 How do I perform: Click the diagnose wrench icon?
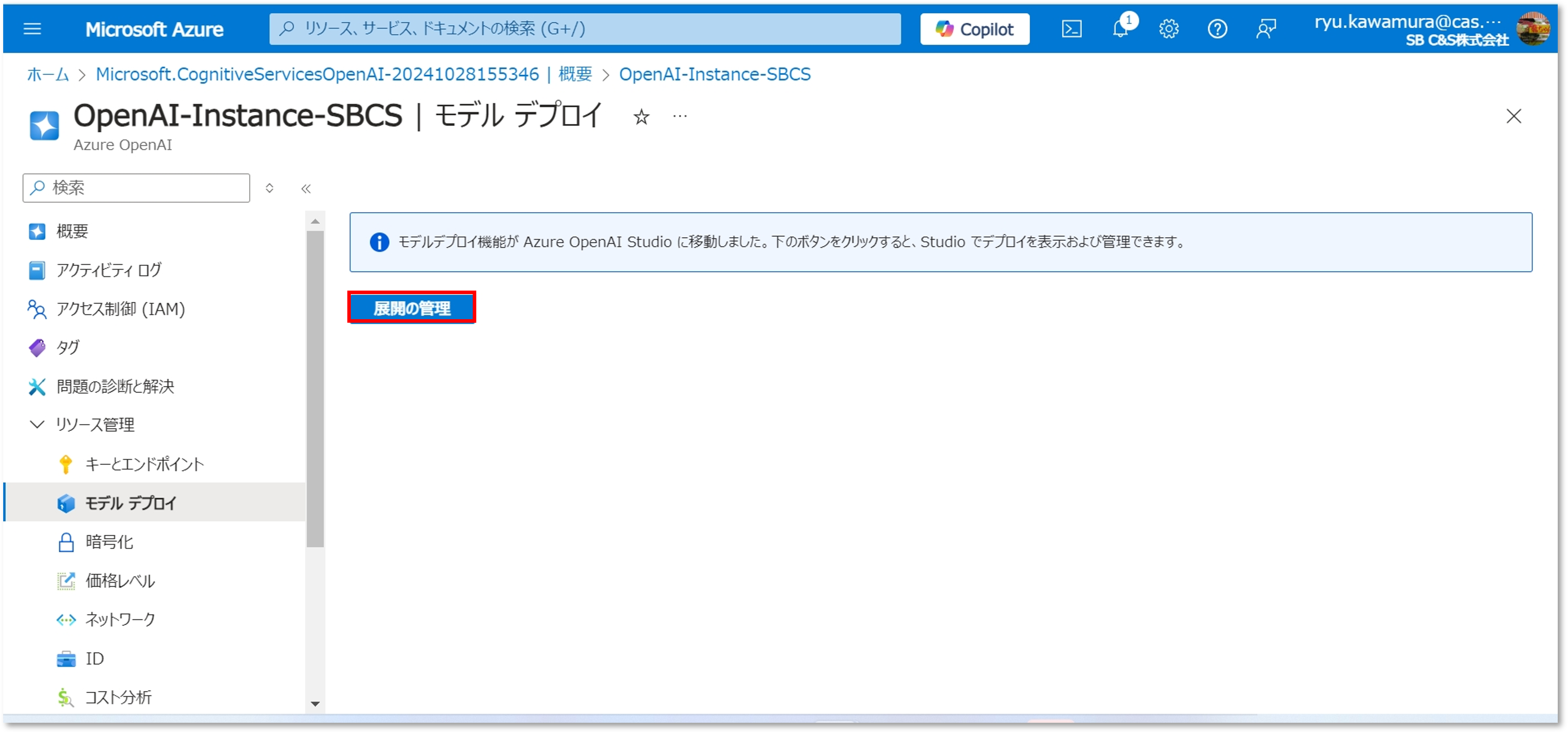[37, 386]
